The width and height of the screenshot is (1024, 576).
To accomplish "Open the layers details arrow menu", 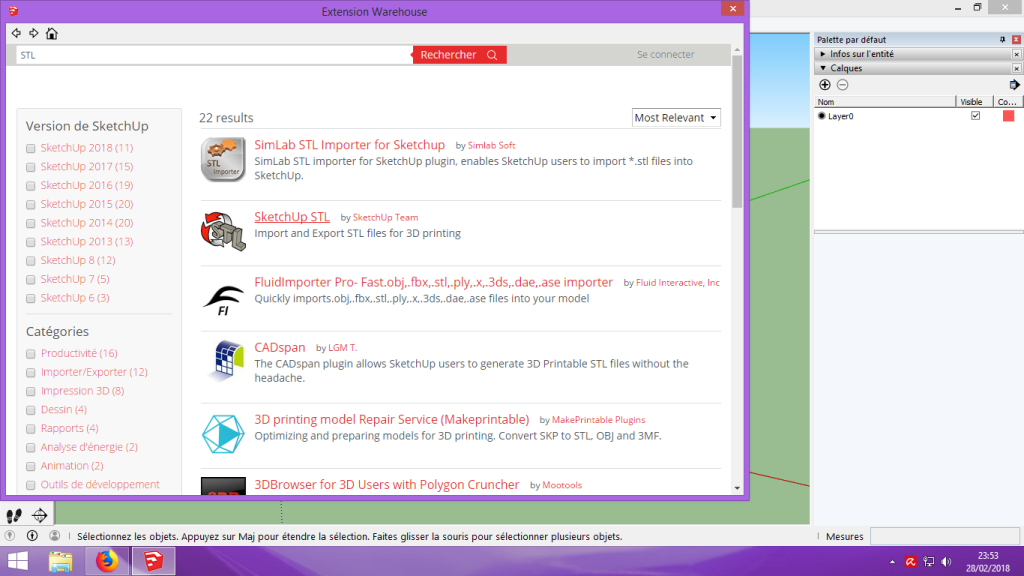I will click(x=1014, y=85).
